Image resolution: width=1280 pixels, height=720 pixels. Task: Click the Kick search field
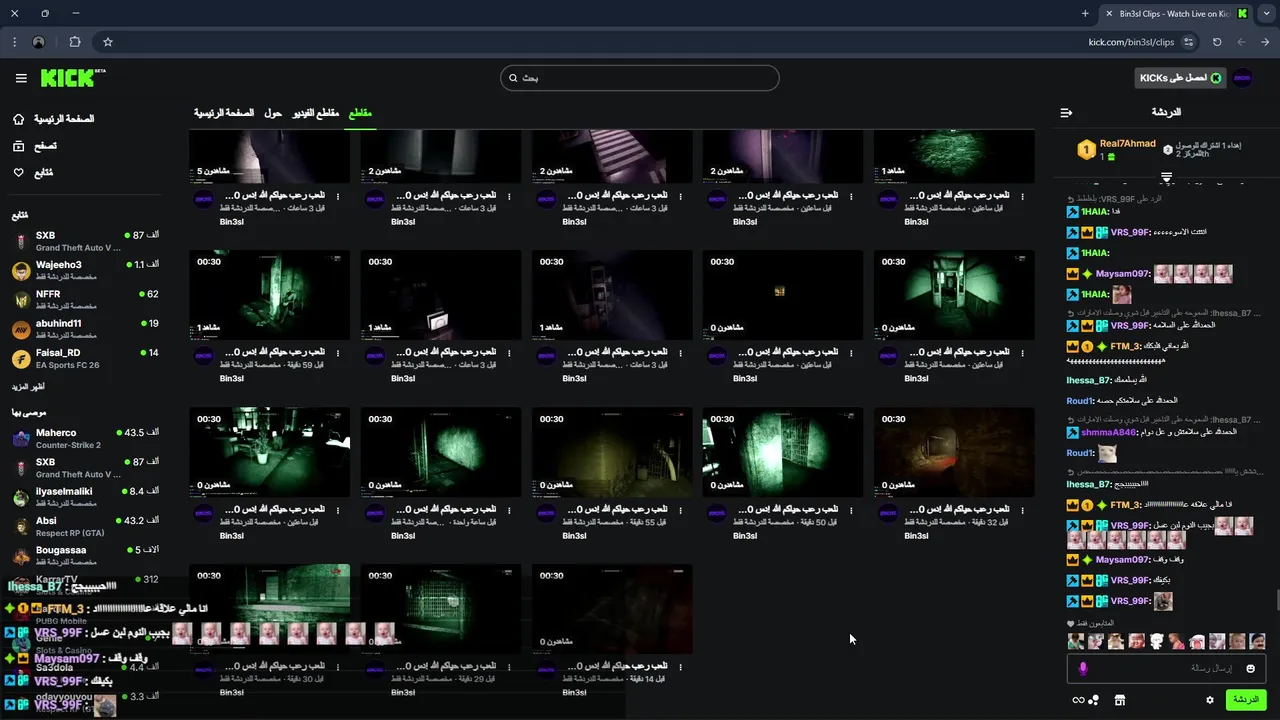(x=640, y=78)
